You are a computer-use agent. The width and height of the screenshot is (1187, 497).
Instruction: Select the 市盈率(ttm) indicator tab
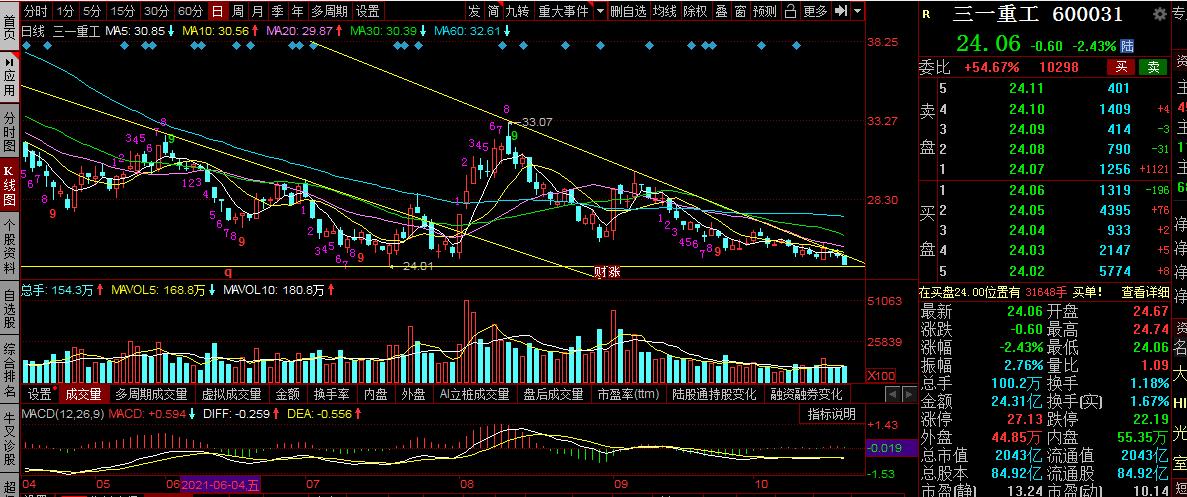point(628,394)
